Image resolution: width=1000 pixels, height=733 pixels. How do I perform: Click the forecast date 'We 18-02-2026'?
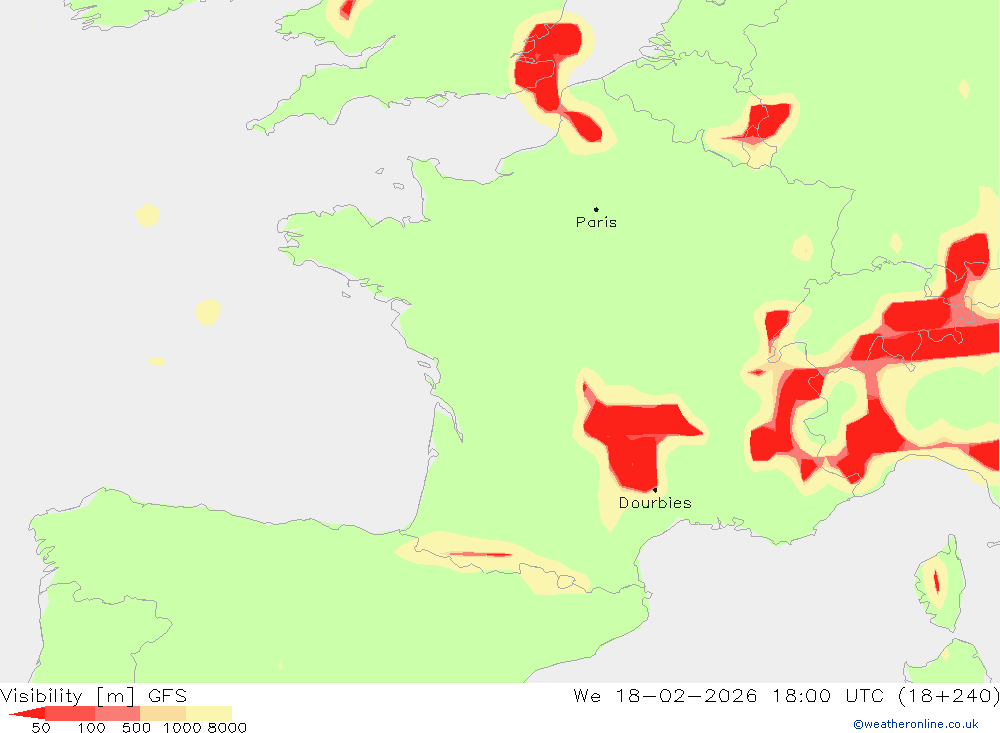pyautogui.click(x=665, y=695)
